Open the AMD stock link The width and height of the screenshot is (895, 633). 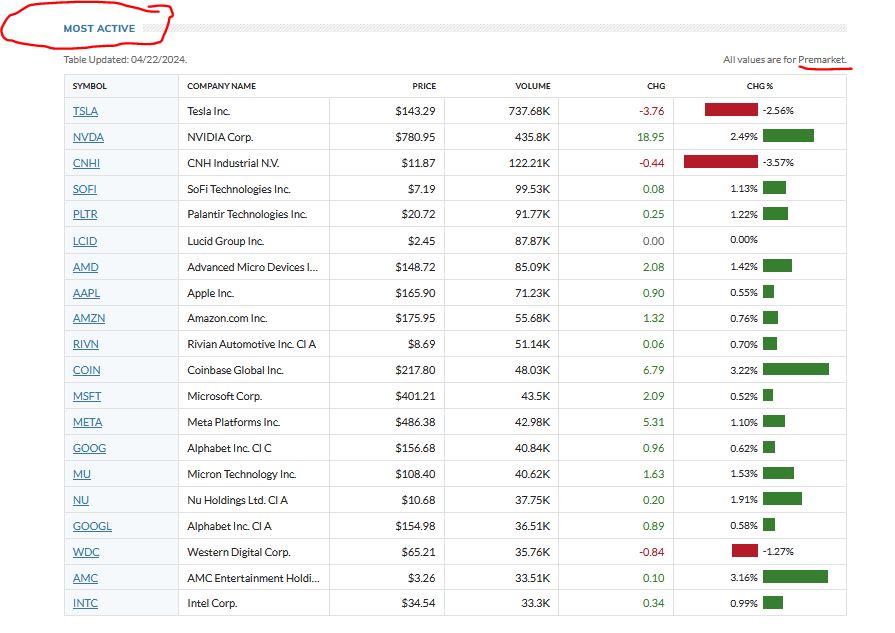point(85,267)
